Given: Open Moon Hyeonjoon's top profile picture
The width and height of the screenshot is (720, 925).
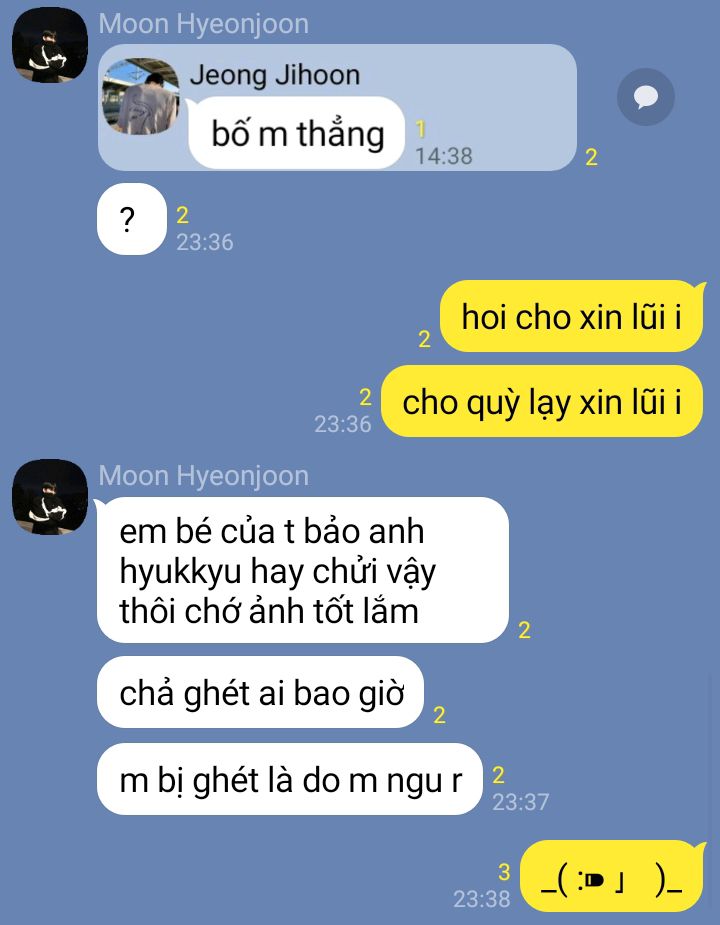Looking at the screenshot, I should coord(50,45).
